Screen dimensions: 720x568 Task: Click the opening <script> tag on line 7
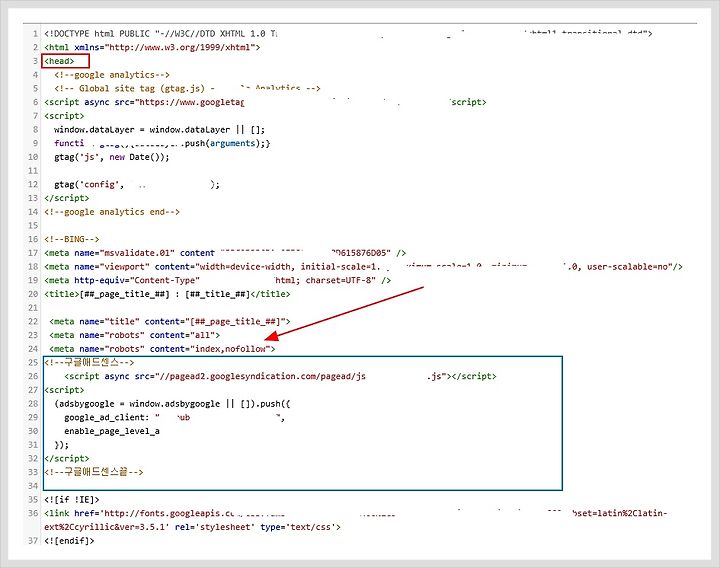tap(64, 116)
